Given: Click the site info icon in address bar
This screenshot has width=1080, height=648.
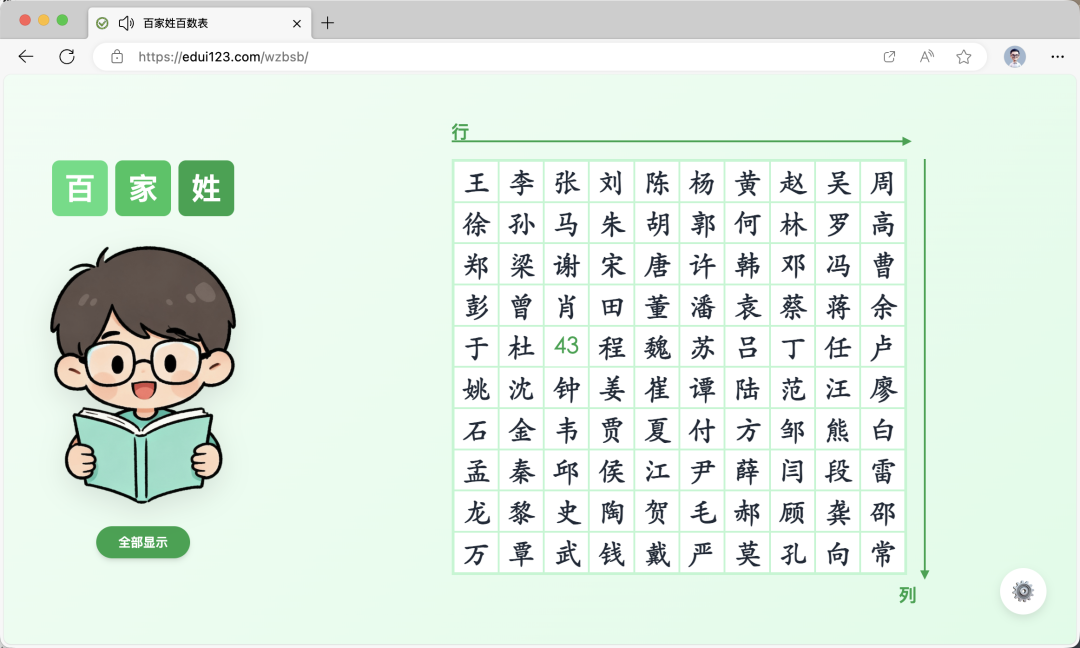Looking at the screenshot, I should [x=117, y=57].
